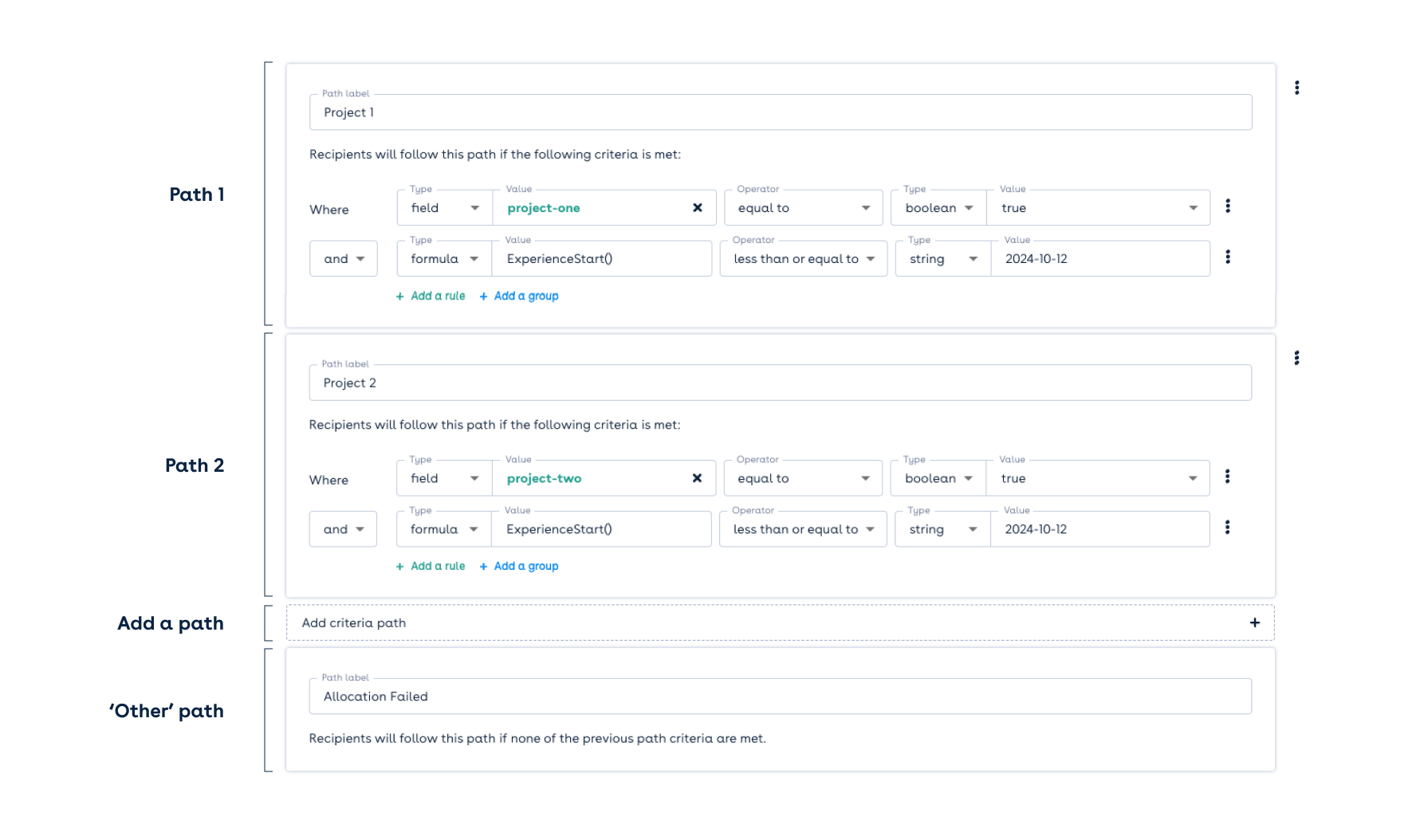1424x840 pixels.
Task: Open options menu for Path 1's first rule
Action: point(1228,206)
